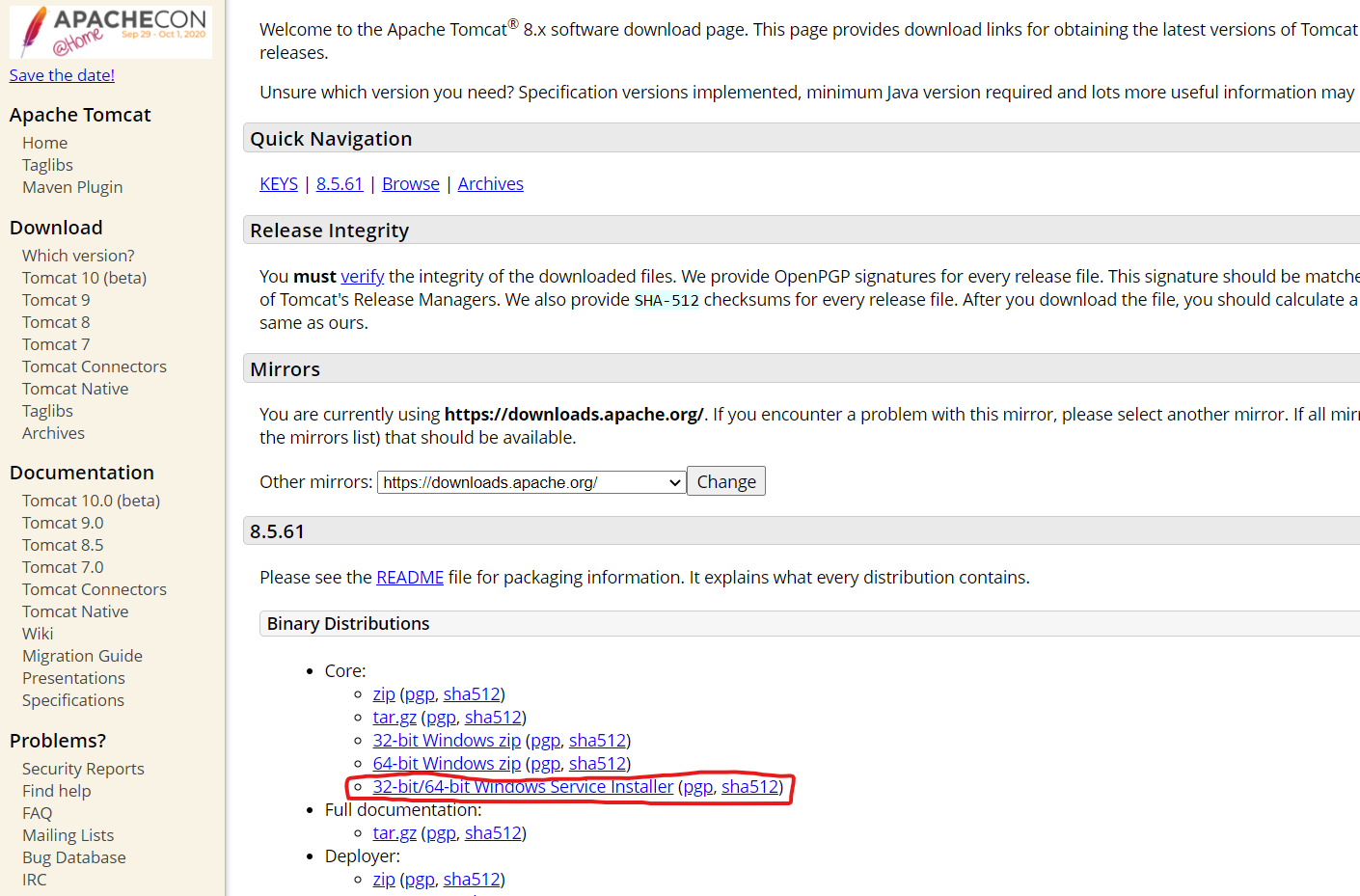Viewport: 1360px width, 896px height.
Task: Open Tomcat 9.0 documentation
Action: pyautogui.click(x=63, y=523)
